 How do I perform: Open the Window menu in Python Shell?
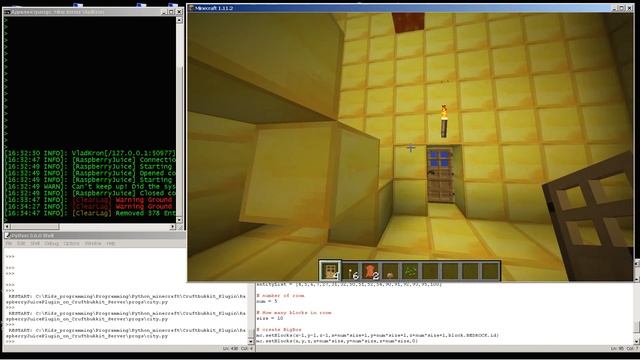[x=93, y=243]
